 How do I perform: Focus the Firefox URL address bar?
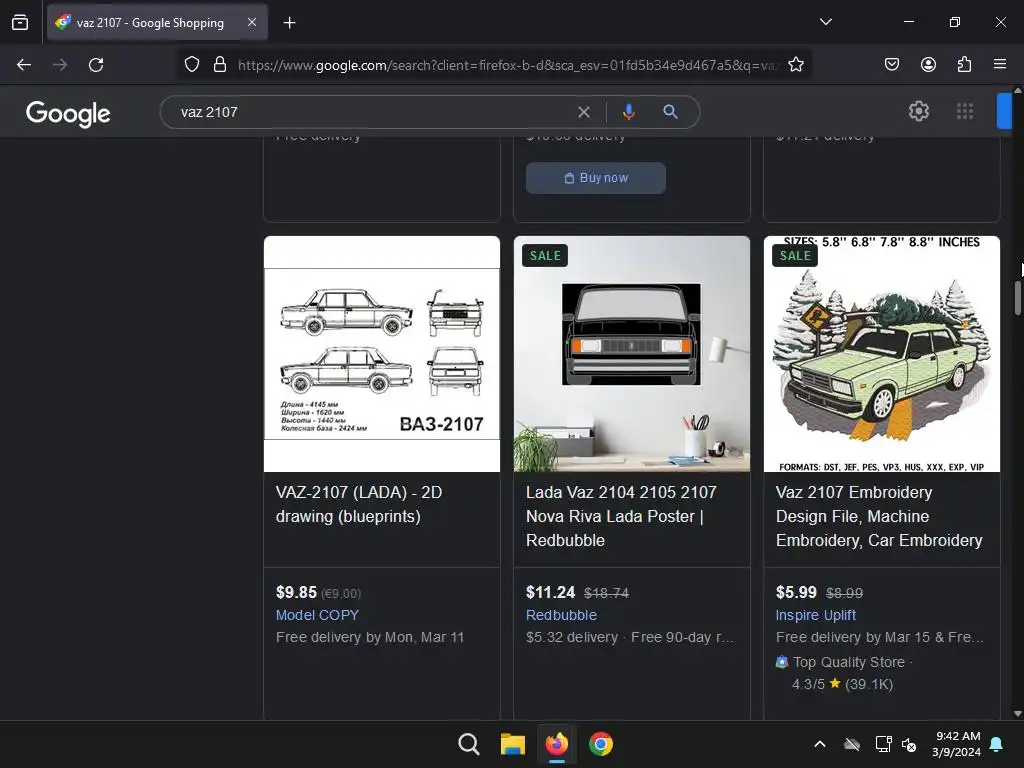(x=508, y=65)
